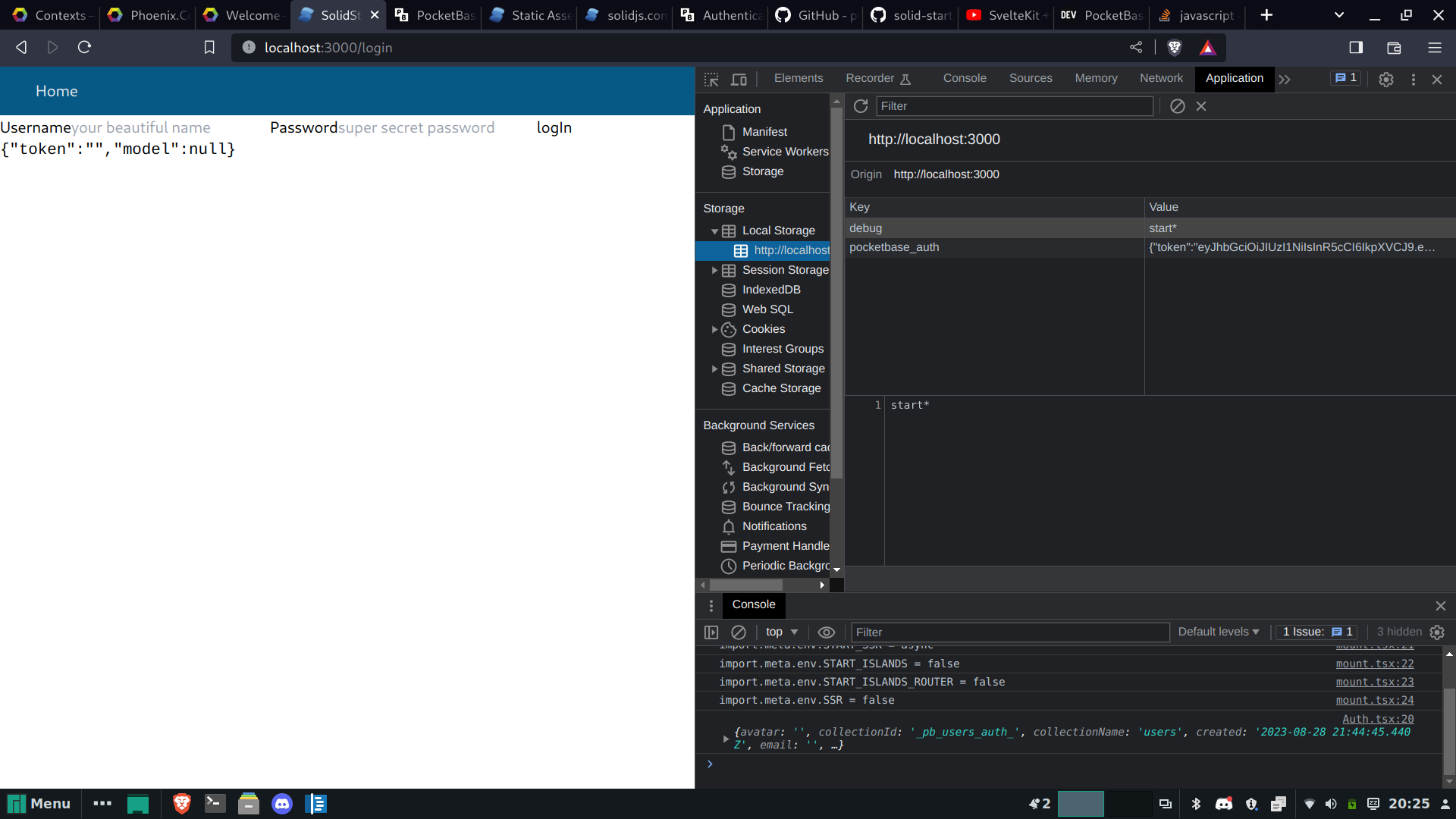Open the browser tab list dropdown arrow

click(x=1339, y=15)
